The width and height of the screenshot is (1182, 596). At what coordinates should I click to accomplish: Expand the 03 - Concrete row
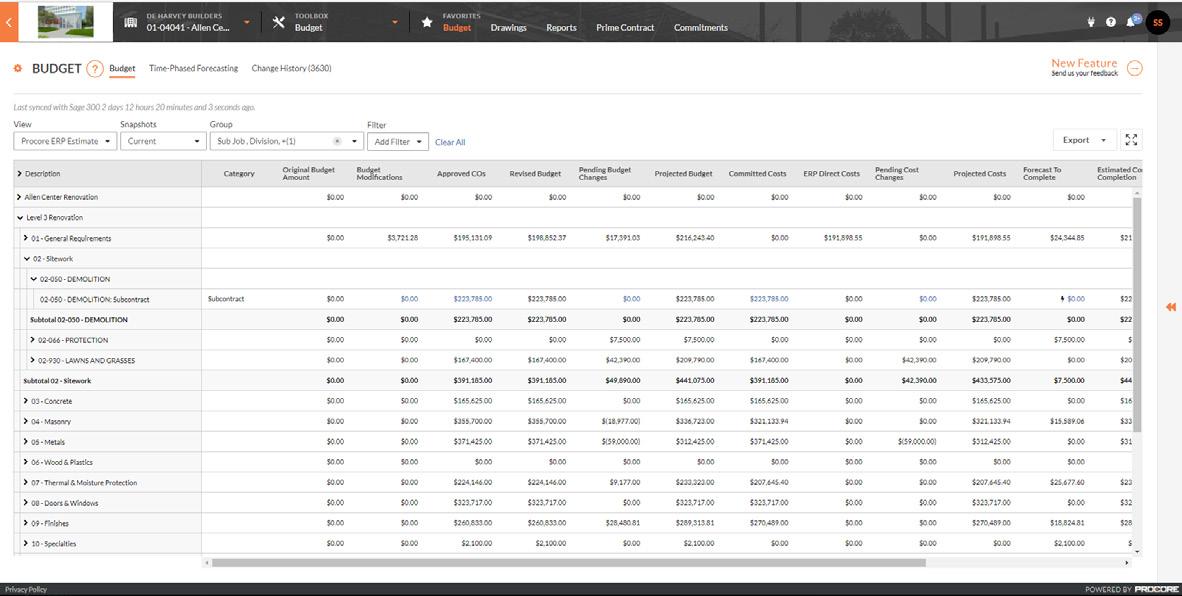tap(26, 402)
